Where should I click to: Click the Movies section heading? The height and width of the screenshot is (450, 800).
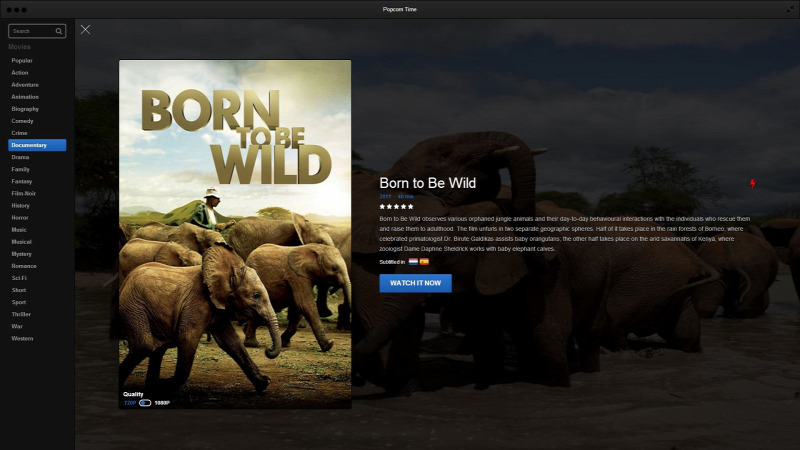pyautogui.click(x=19, y=46)
